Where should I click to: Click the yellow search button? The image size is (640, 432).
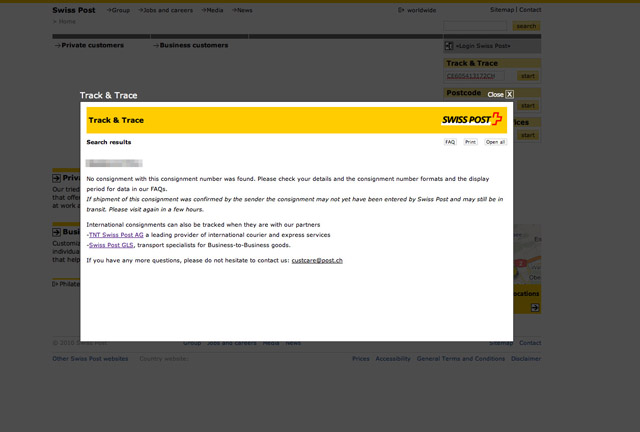pyautogui.click(x=527, y=26)
